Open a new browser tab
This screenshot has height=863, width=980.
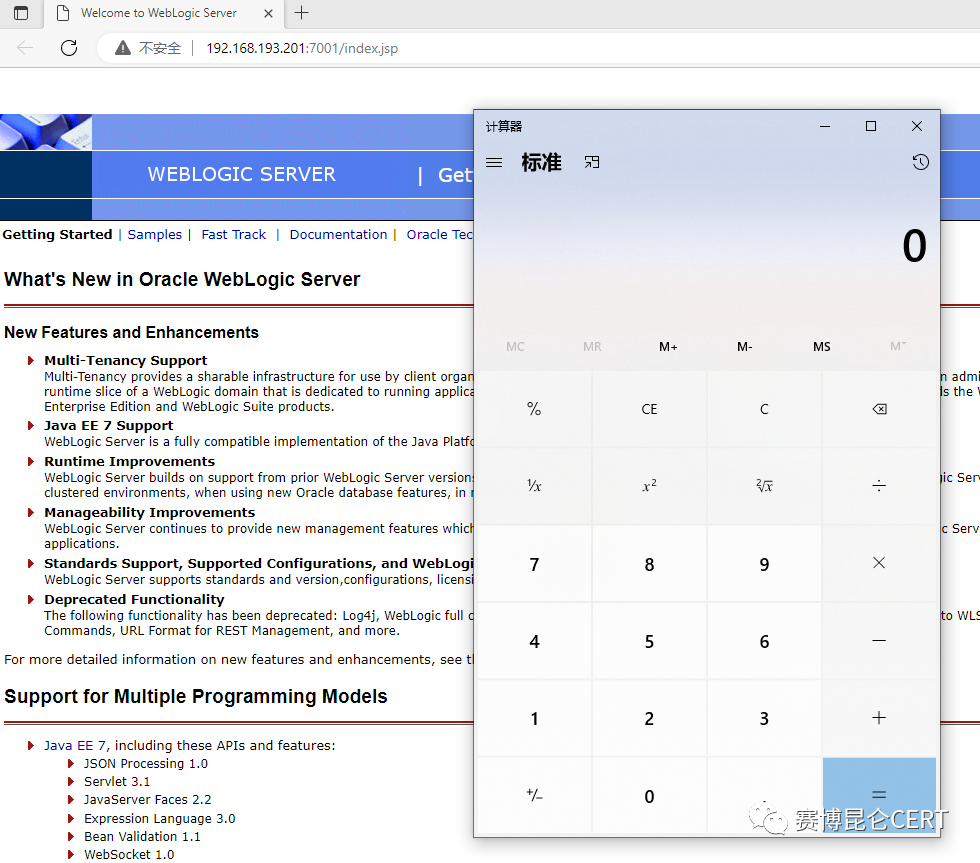pyautogui.click(x=301, y=13)
